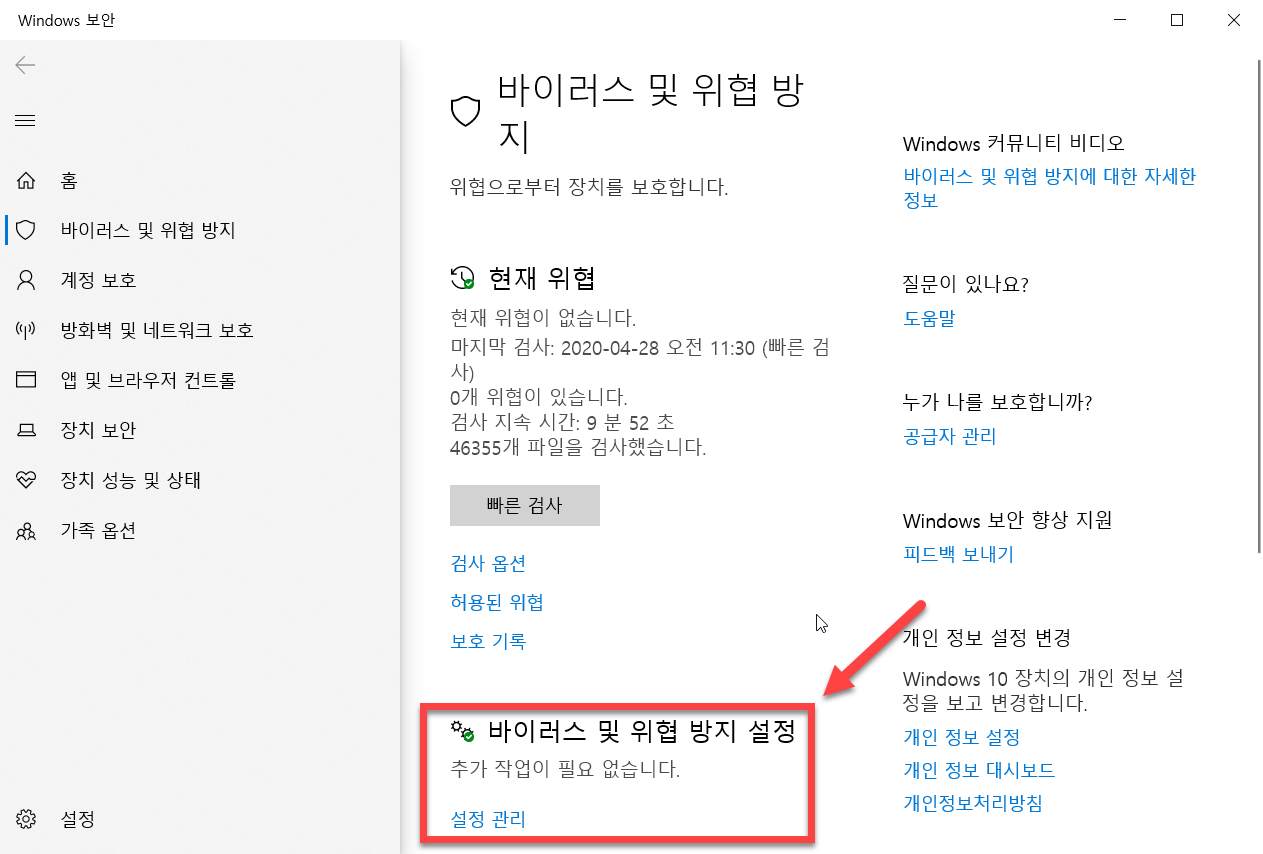Viewport: 1263px width, 854px height.
Task: Open 가족 옵션 section
Action: 98,530
